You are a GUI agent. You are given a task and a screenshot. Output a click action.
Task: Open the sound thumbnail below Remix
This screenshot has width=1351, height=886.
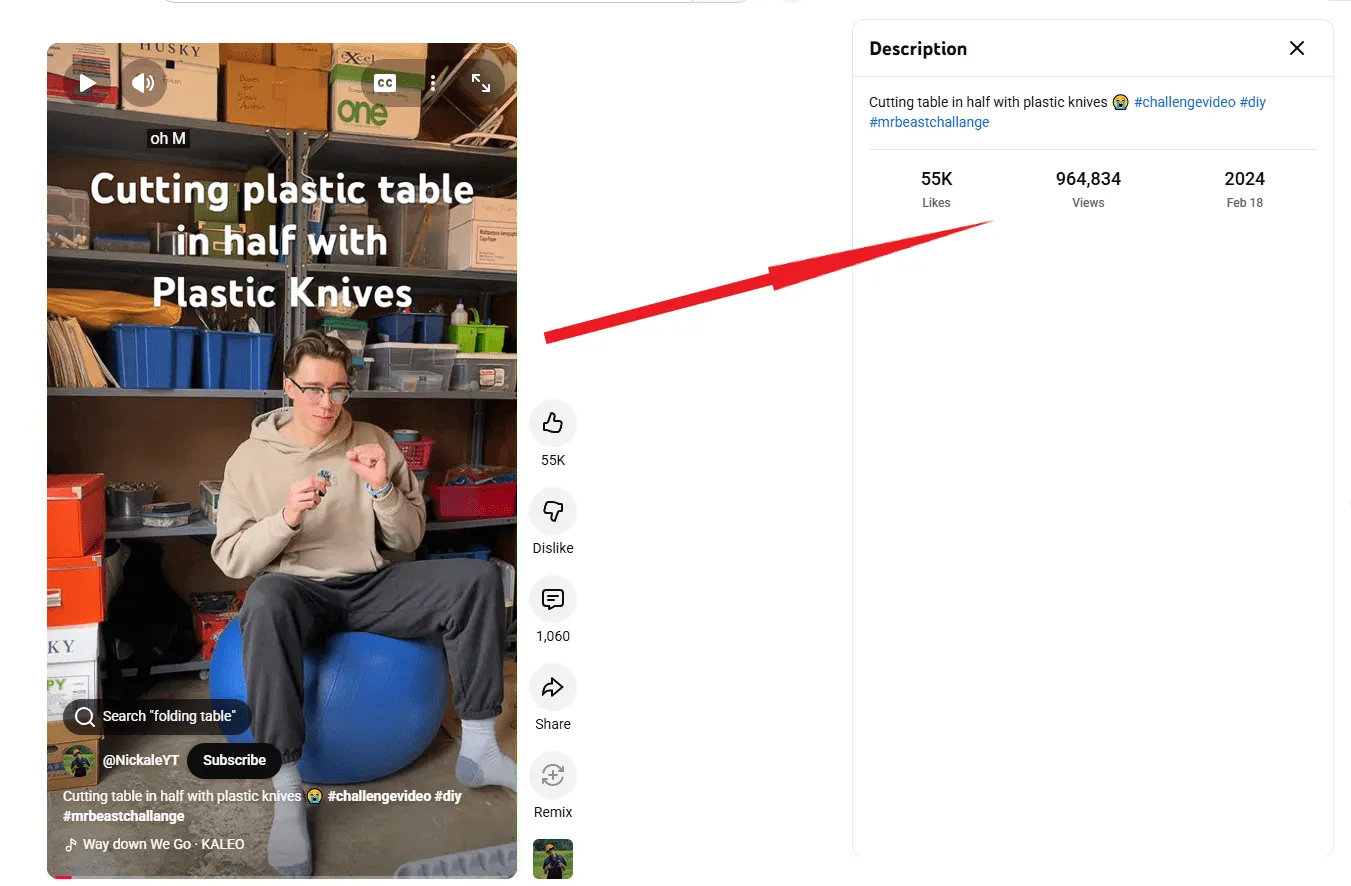click(x=553, y=859)
